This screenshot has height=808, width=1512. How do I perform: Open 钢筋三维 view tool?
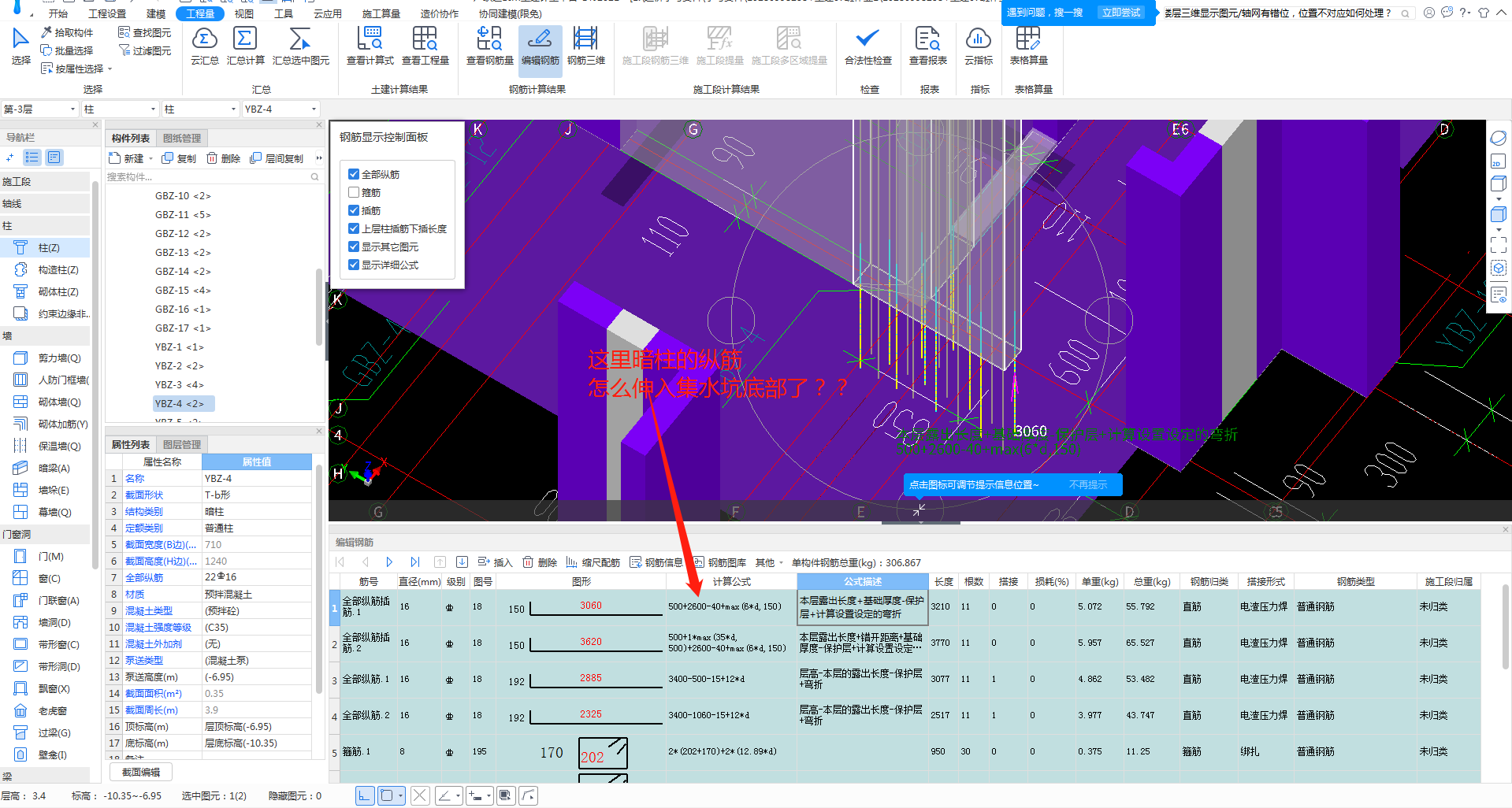click(x=585, y=46)
